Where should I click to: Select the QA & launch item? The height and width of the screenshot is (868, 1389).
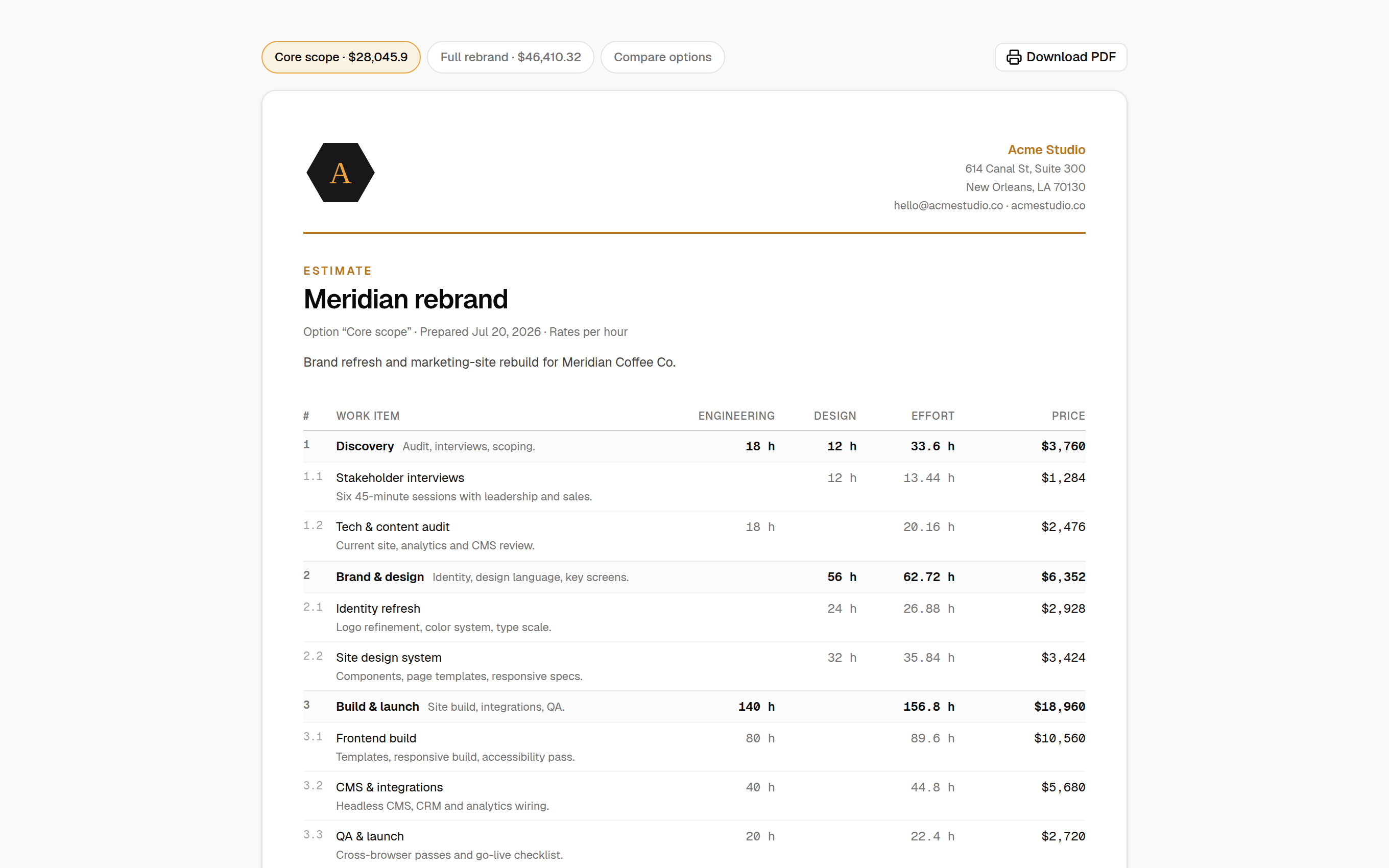(370, 836)
